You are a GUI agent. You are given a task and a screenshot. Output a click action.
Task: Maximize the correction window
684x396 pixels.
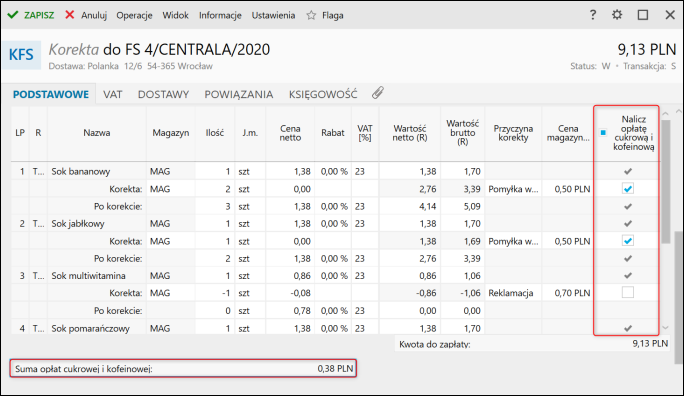[x=643, y=15]
